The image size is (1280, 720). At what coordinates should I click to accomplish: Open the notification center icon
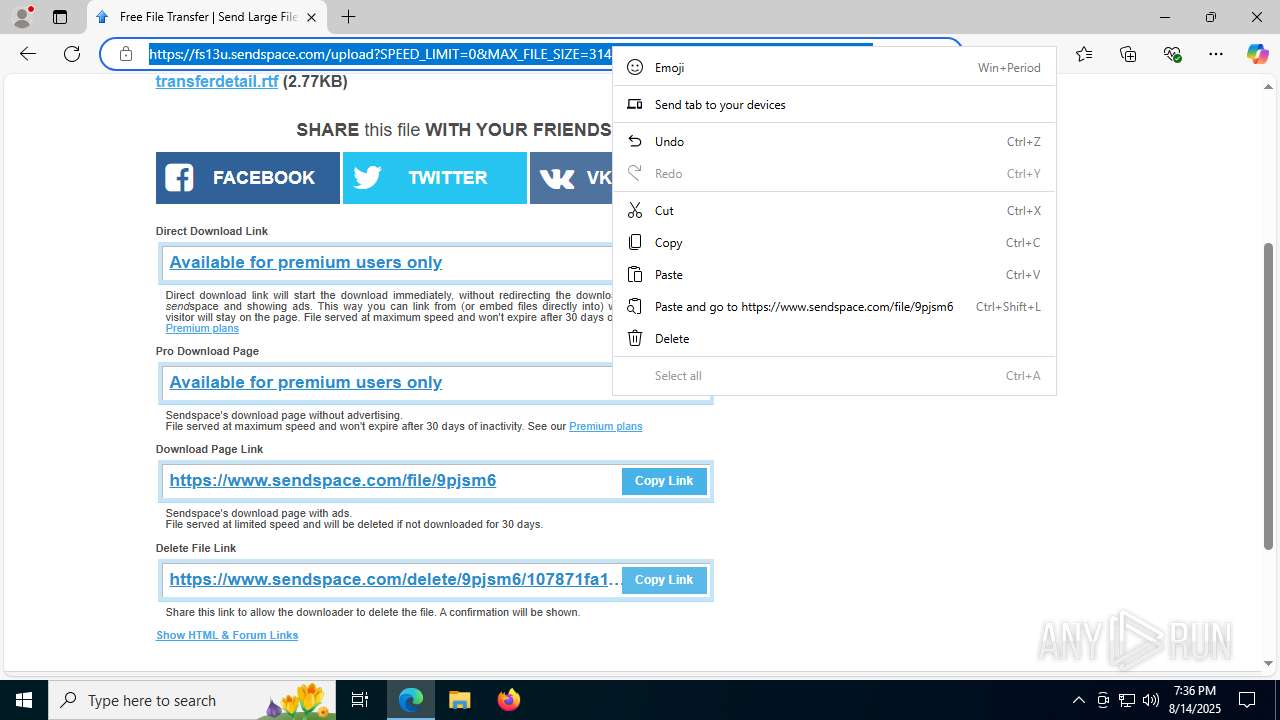(1247, 700)
